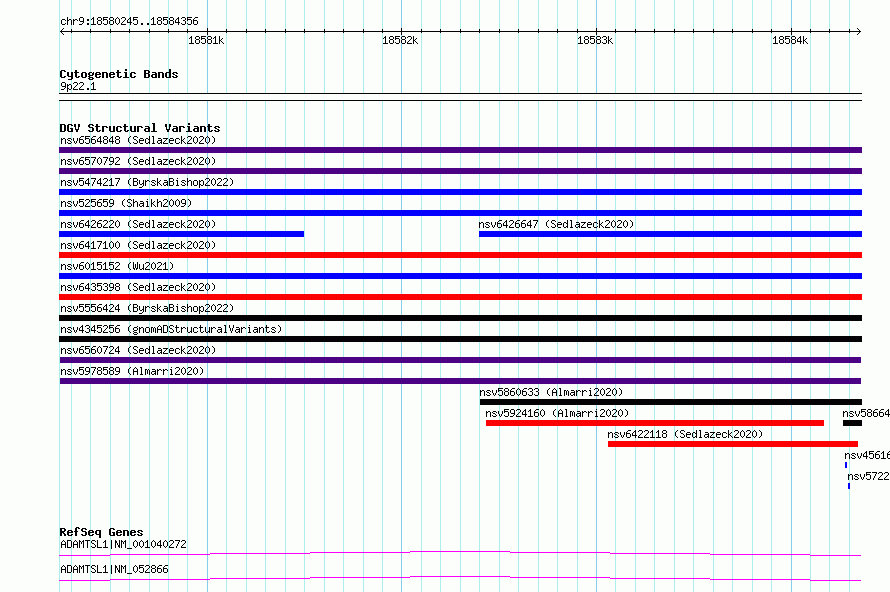Select the red bar for nsv6417100

pos(460,255)
